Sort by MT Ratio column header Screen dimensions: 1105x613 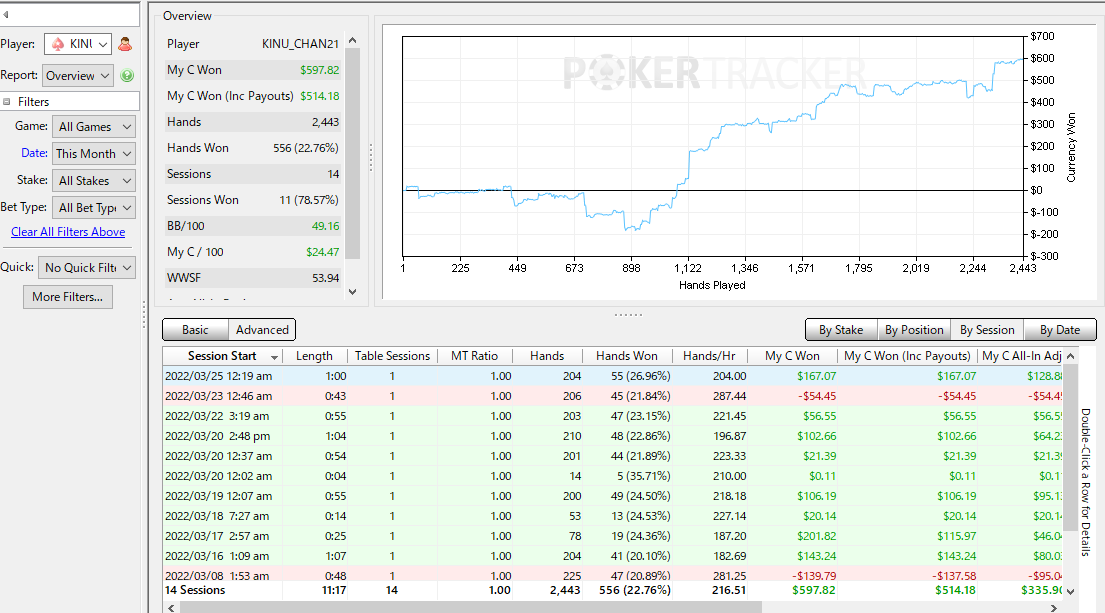pyautogui.click(x=474, y=356)
